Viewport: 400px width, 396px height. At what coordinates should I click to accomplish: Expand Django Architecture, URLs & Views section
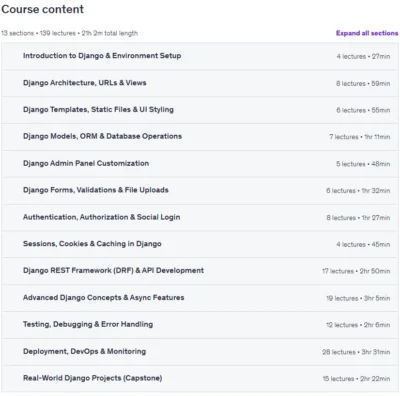tap(200, 83)
